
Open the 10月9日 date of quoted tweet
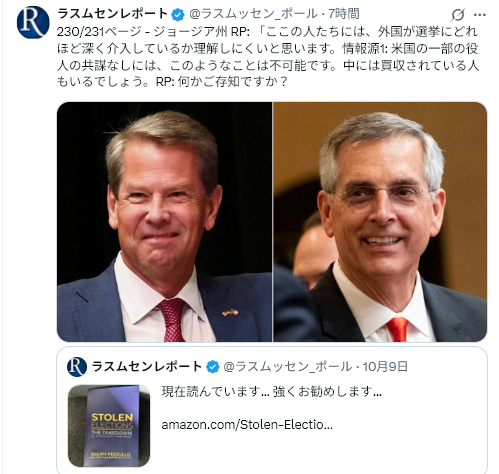pyautogui.click(x=385, y=367)
